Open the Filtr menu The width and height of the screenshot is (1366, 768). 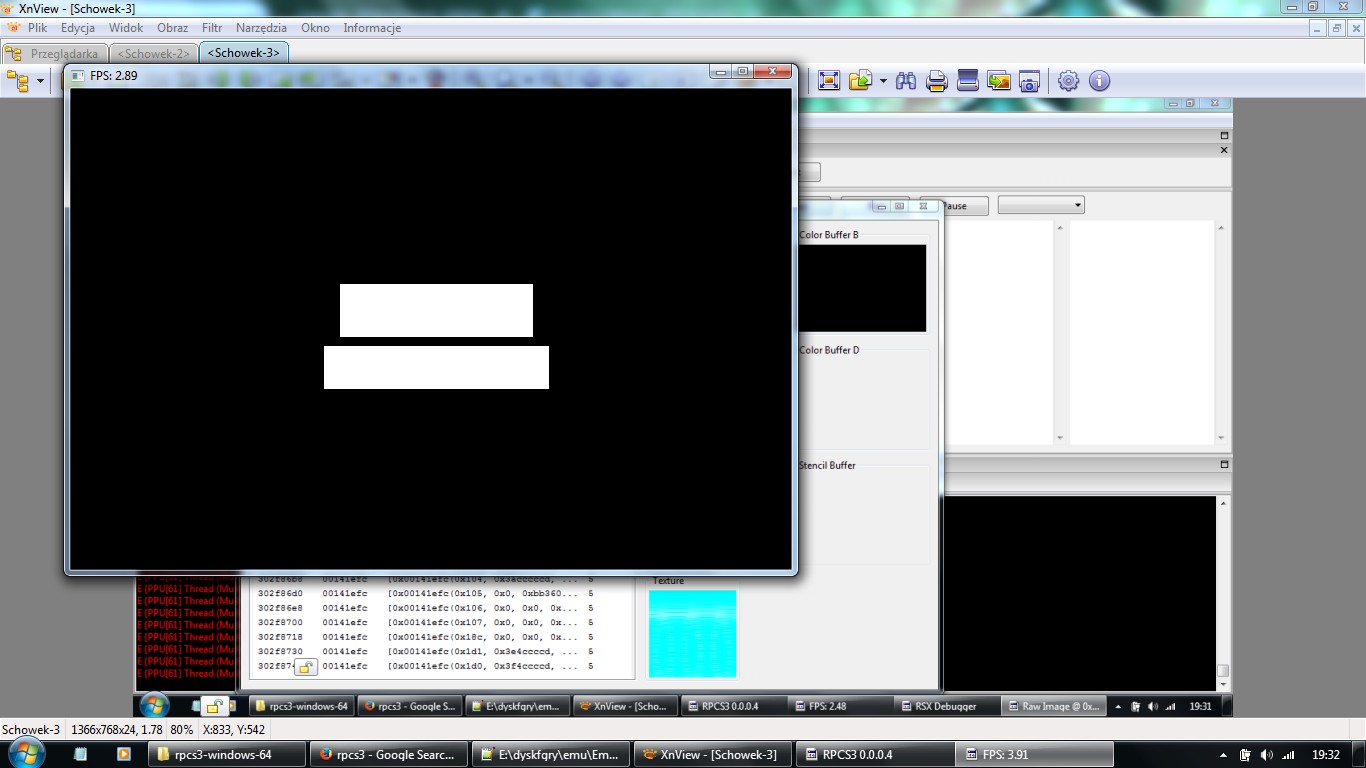[x=212, y=28]
